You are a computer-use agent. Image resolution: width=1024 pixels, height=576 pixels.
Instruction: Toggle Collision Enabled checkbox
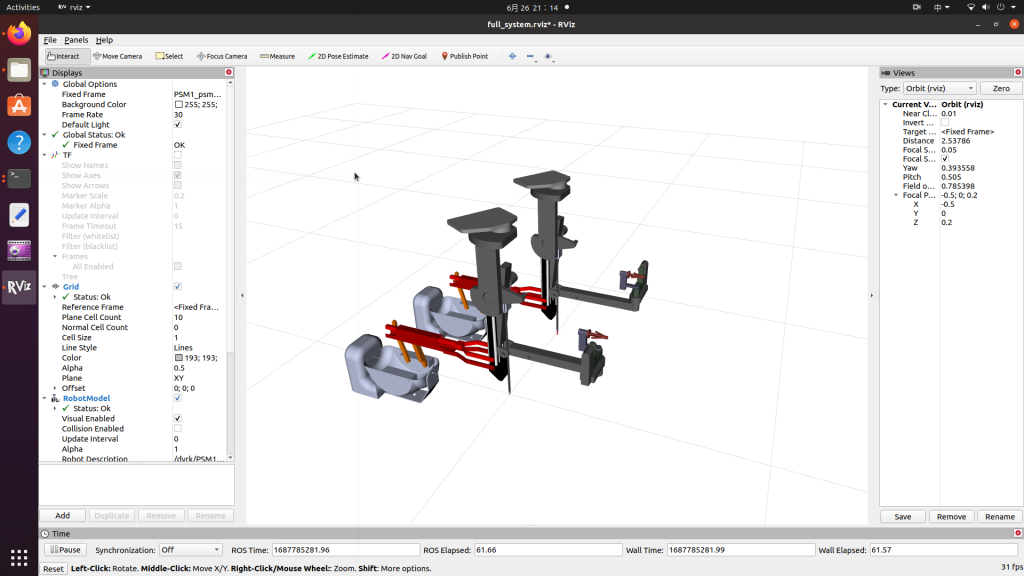(178, 428)
